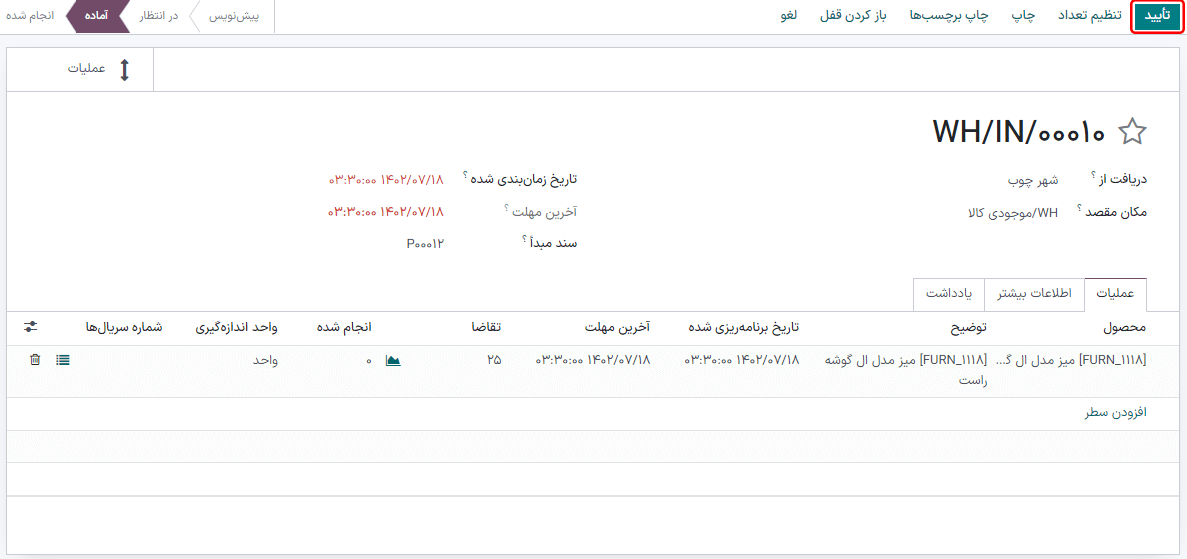Delete the FURN_1118 line with trash icon
This screenshot has width=1187, height=559.
[x=35, y=360]
